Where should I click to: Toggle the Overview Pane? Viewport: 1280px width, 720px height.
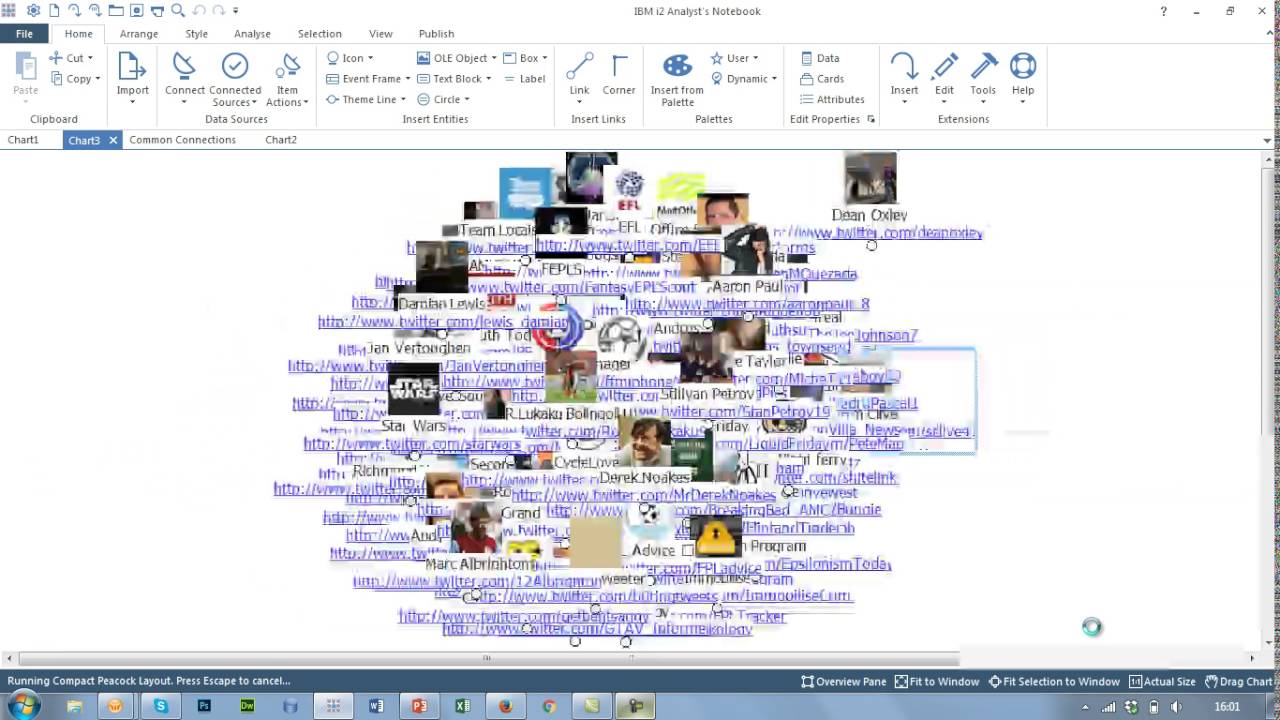(843, 681)
